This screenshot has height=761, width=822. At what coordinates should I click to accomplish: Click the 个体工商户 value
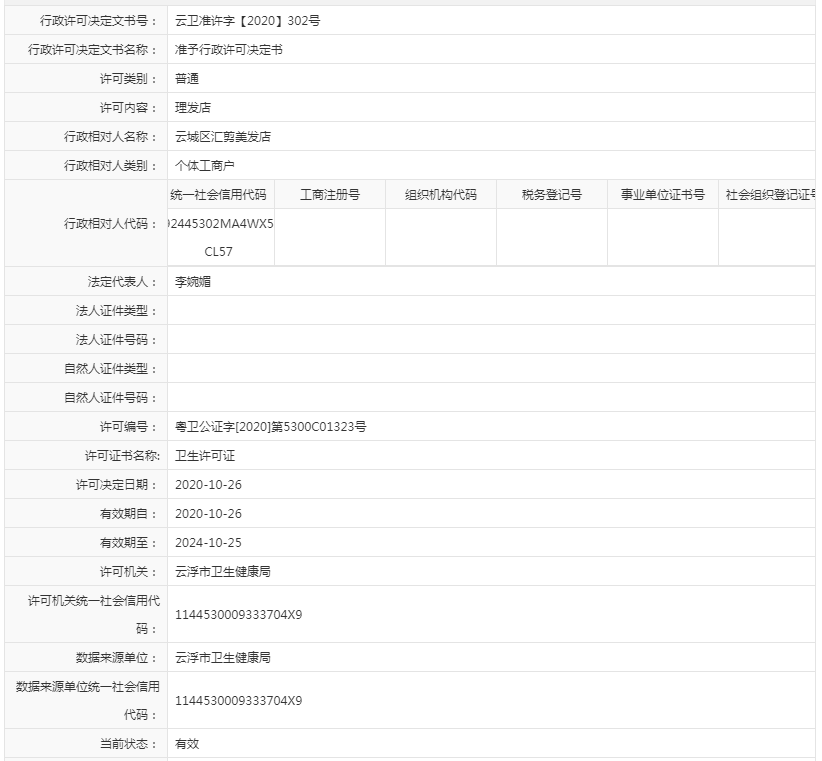(204, 166)
